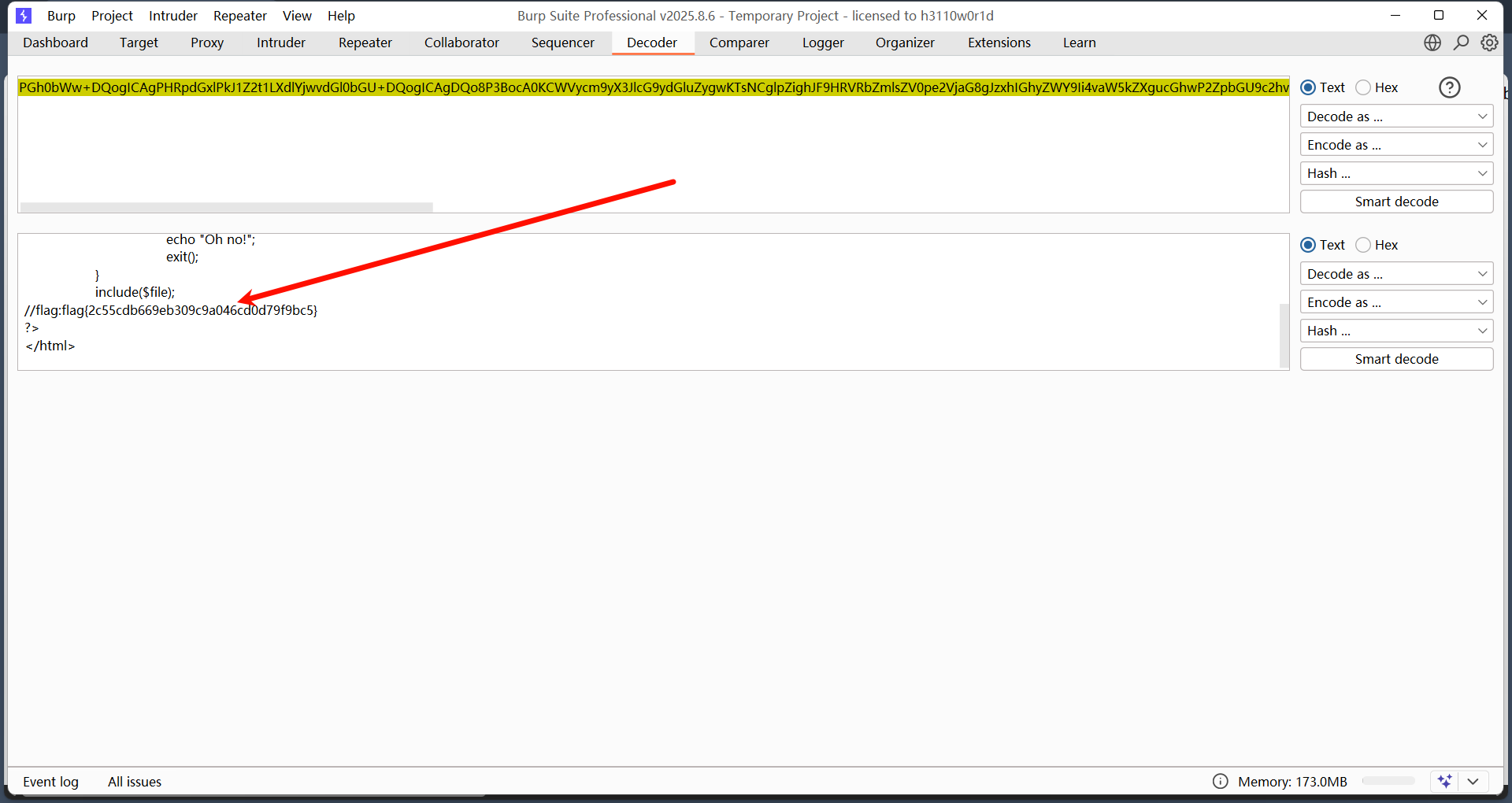The width and height of the screenshot is (1512, 803).
Task: Open second panel's Decode as dropdown
Action: (1396, 274)
